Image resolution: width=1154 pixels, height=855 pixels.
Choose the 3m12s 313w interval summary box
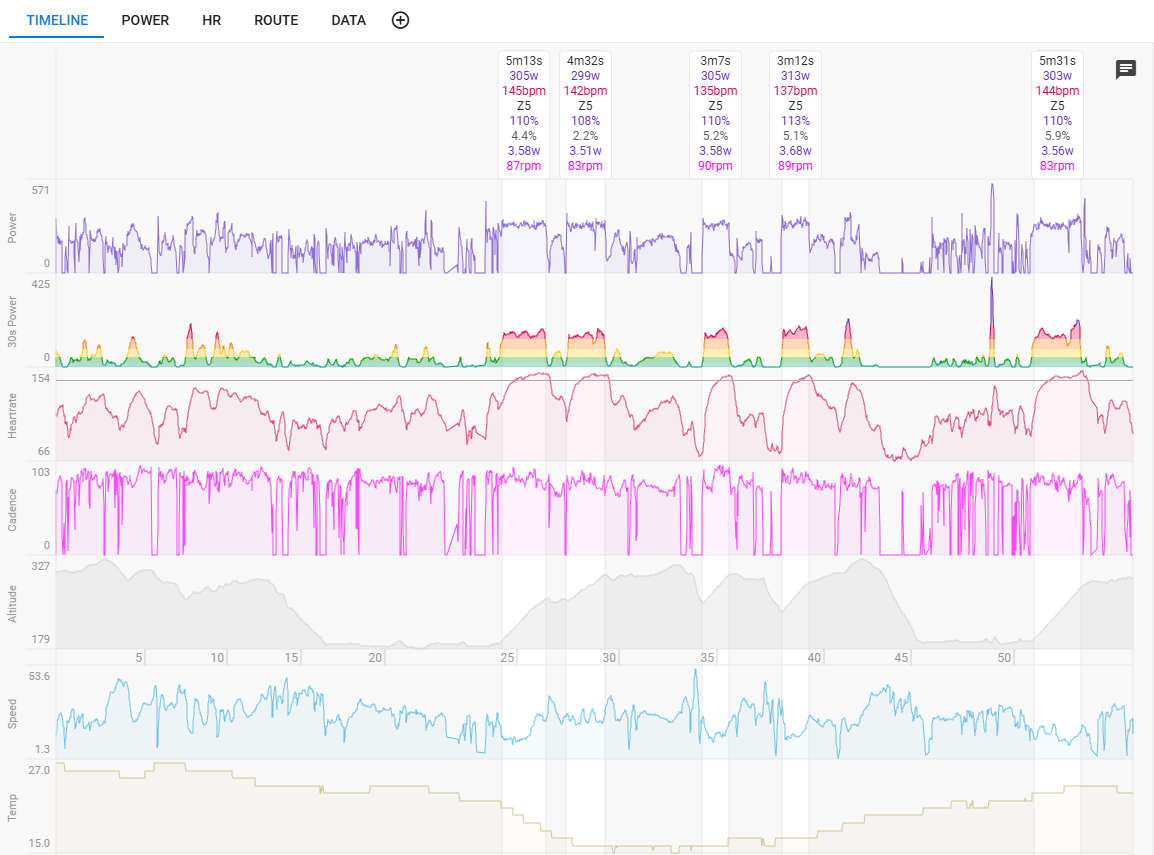coord(795,113)
